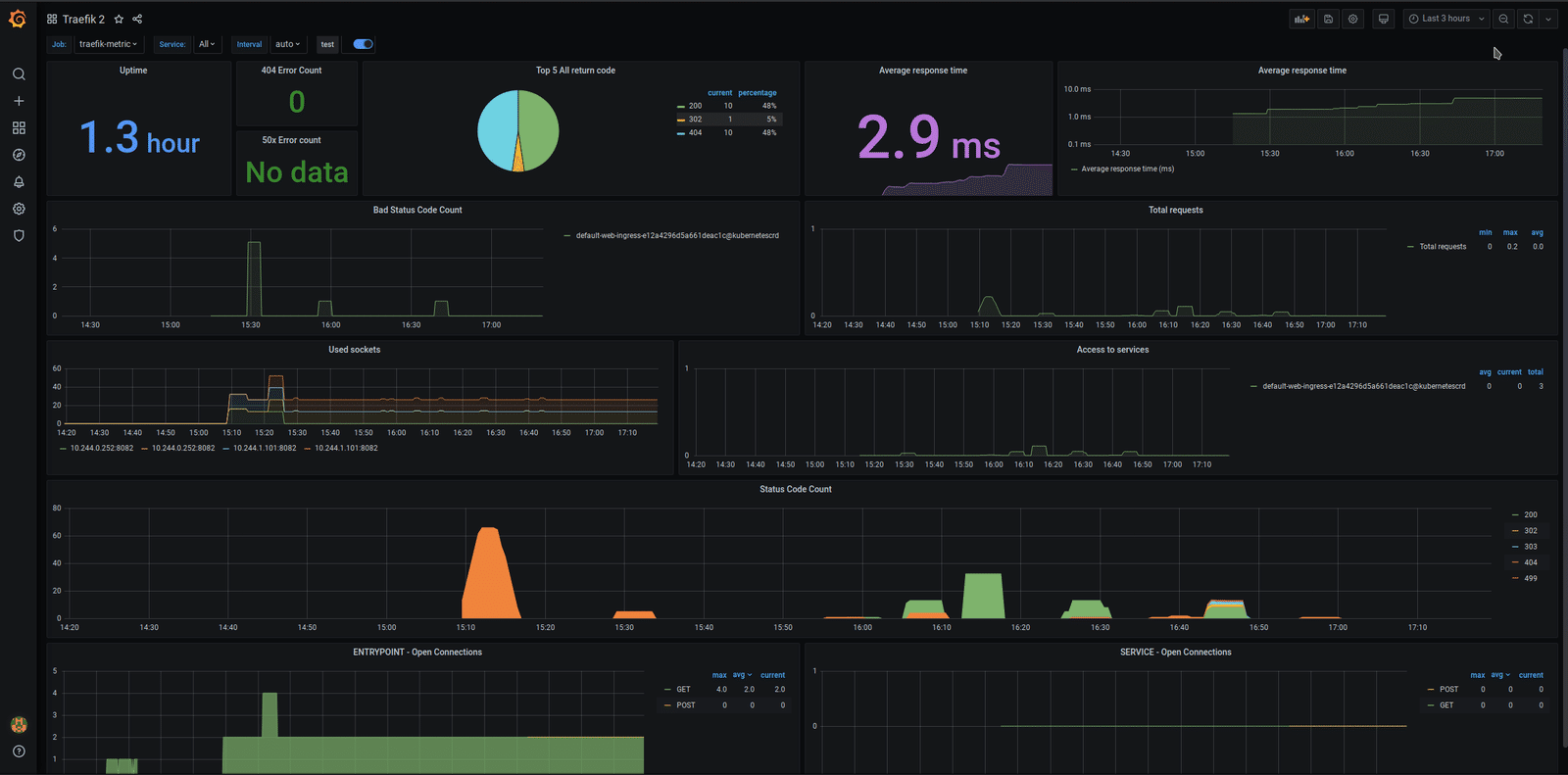Open the Service All dropdown
Image resolution: width=1568 pixels, height=775 pixels.
[x=207, y=44]
